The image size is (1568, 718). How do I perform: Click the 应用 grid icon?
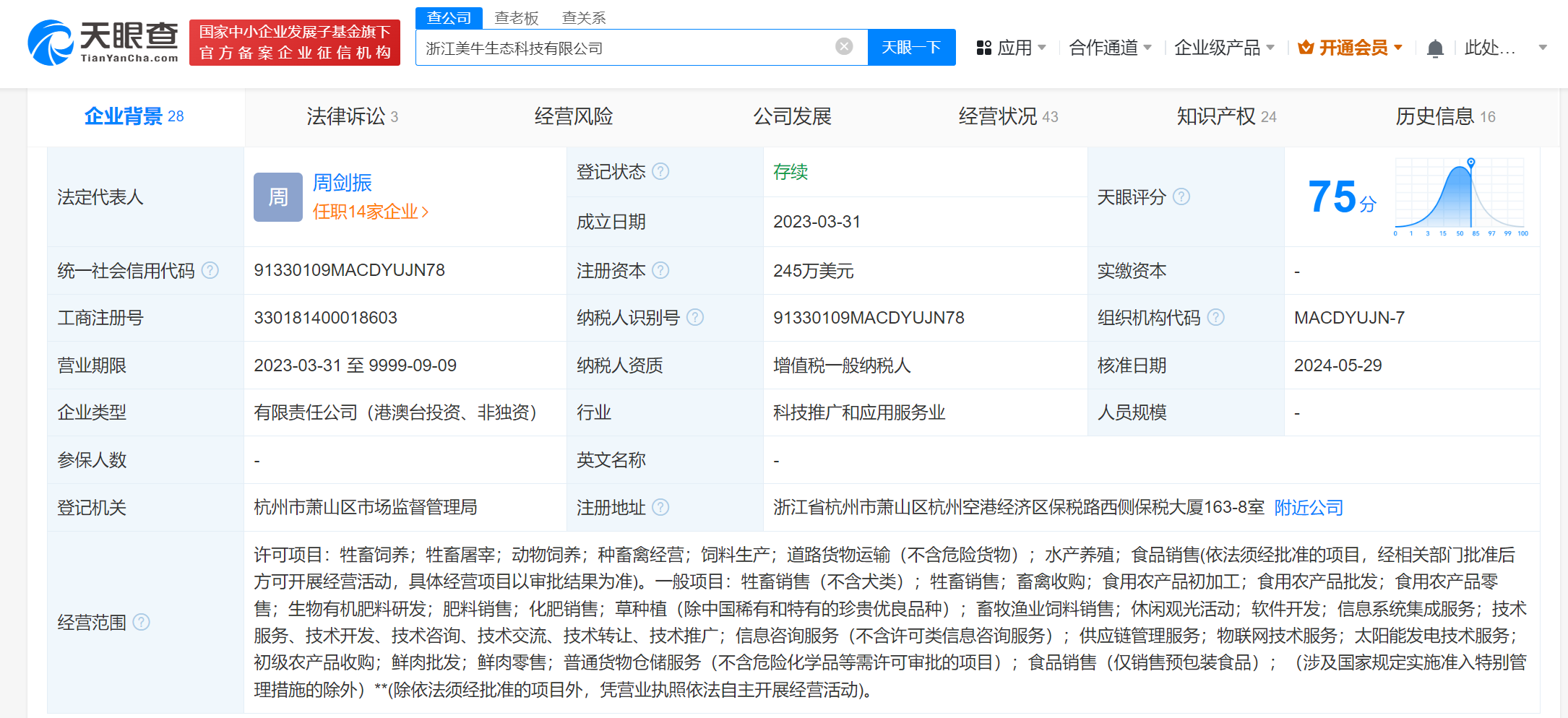click(983, 47)
